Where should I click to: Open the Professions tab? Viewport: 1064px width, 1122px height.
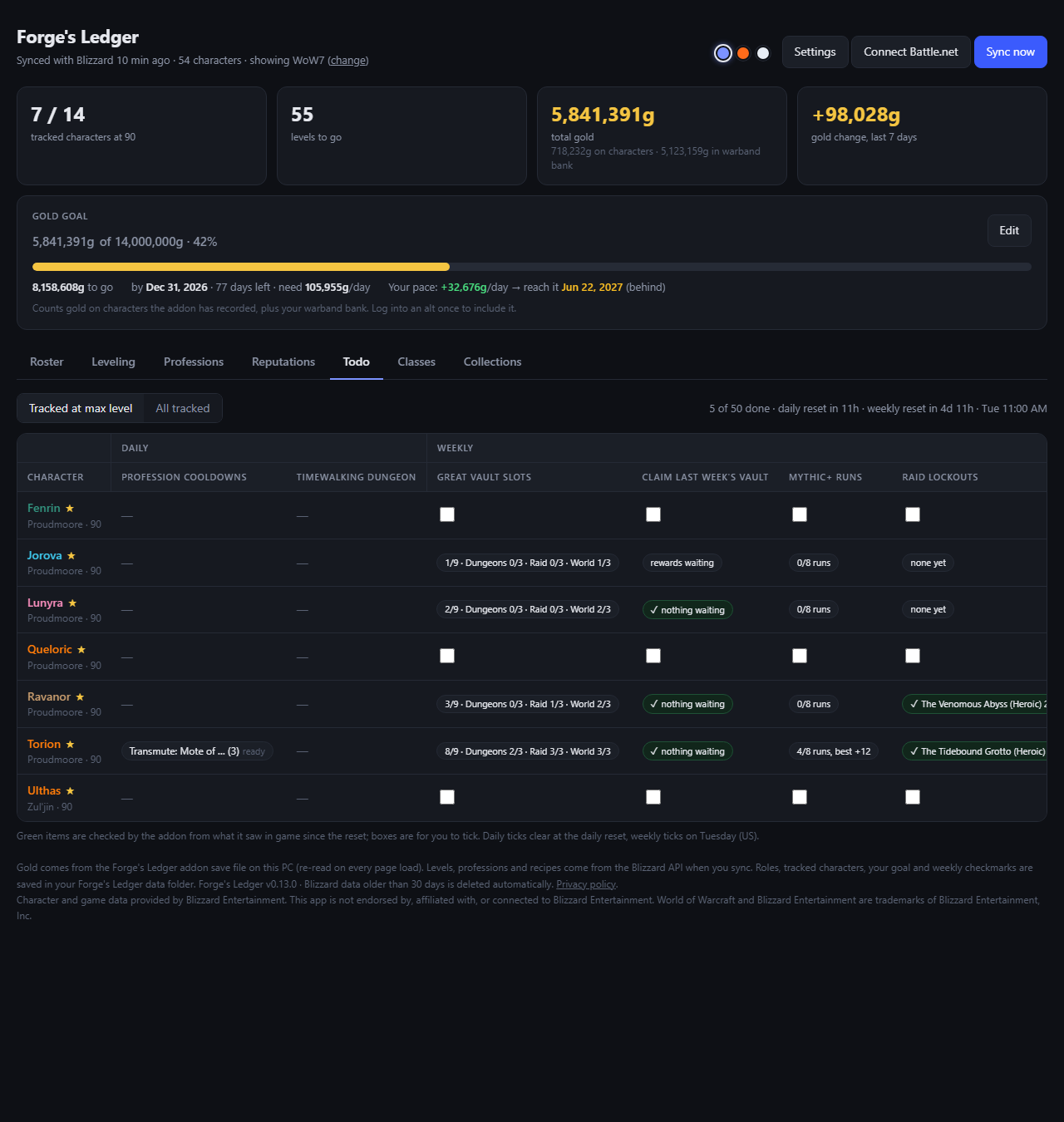pos(194,362)
